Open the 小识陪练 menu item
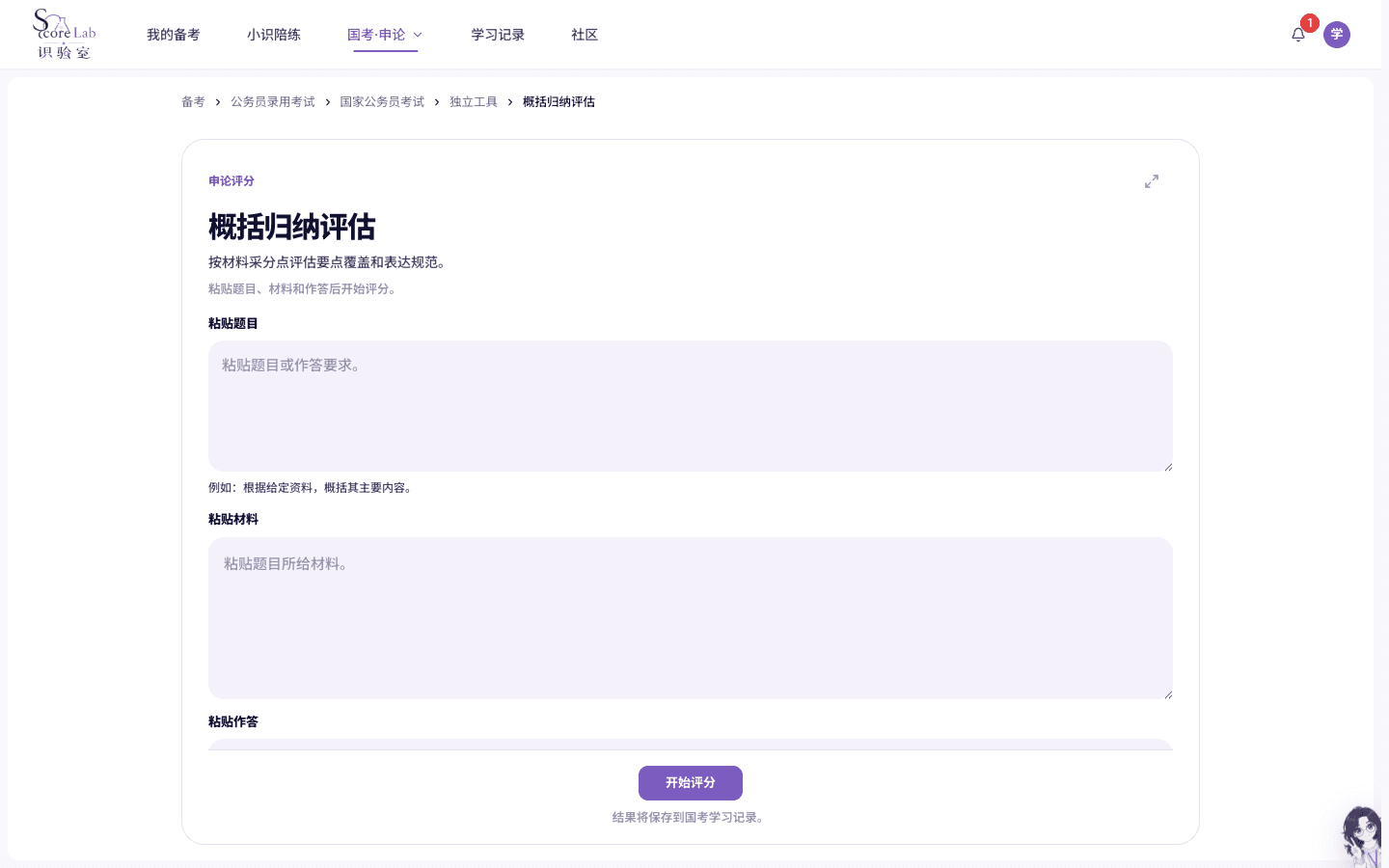 (274, 35)
